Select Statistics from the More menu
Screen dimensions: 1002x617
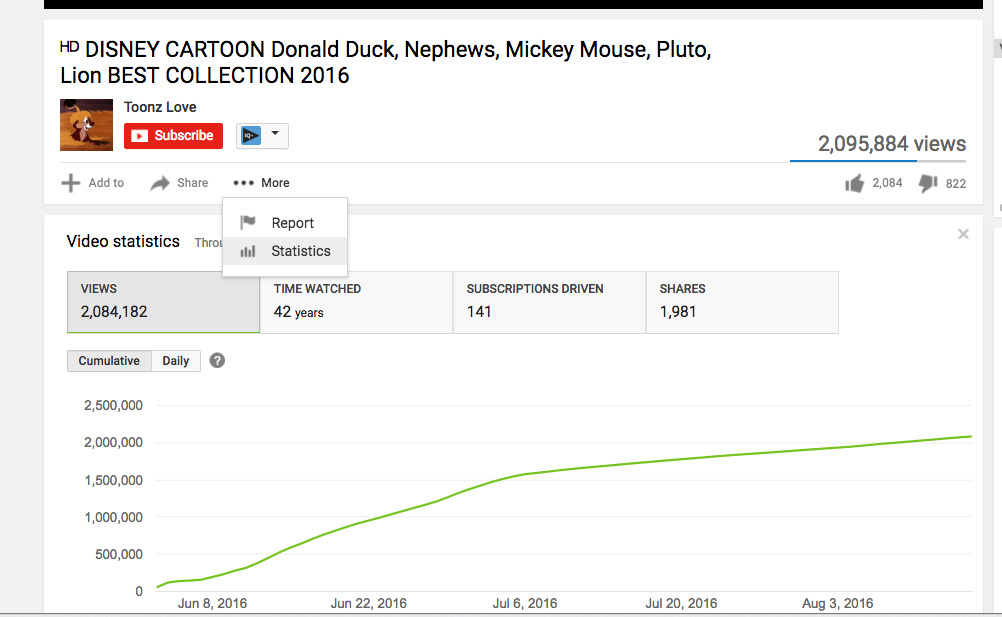(x=300, y=251)
